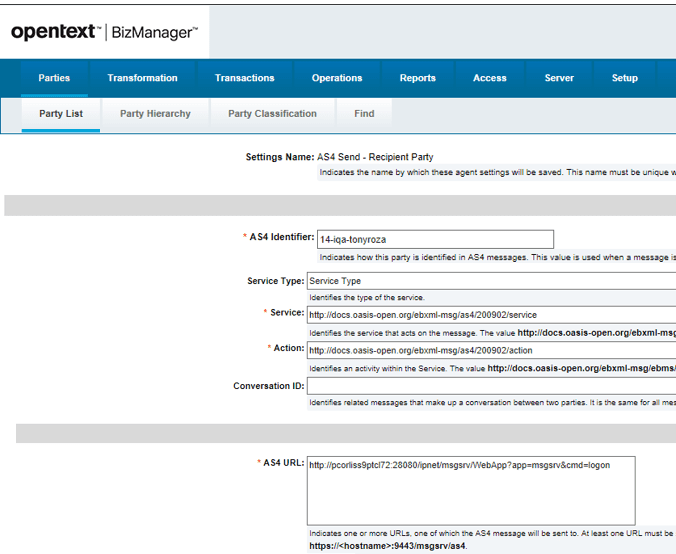This screenshot has height=554, width=676.
Task: Focus the Service Type input field
Action: [x=490, y=281]
